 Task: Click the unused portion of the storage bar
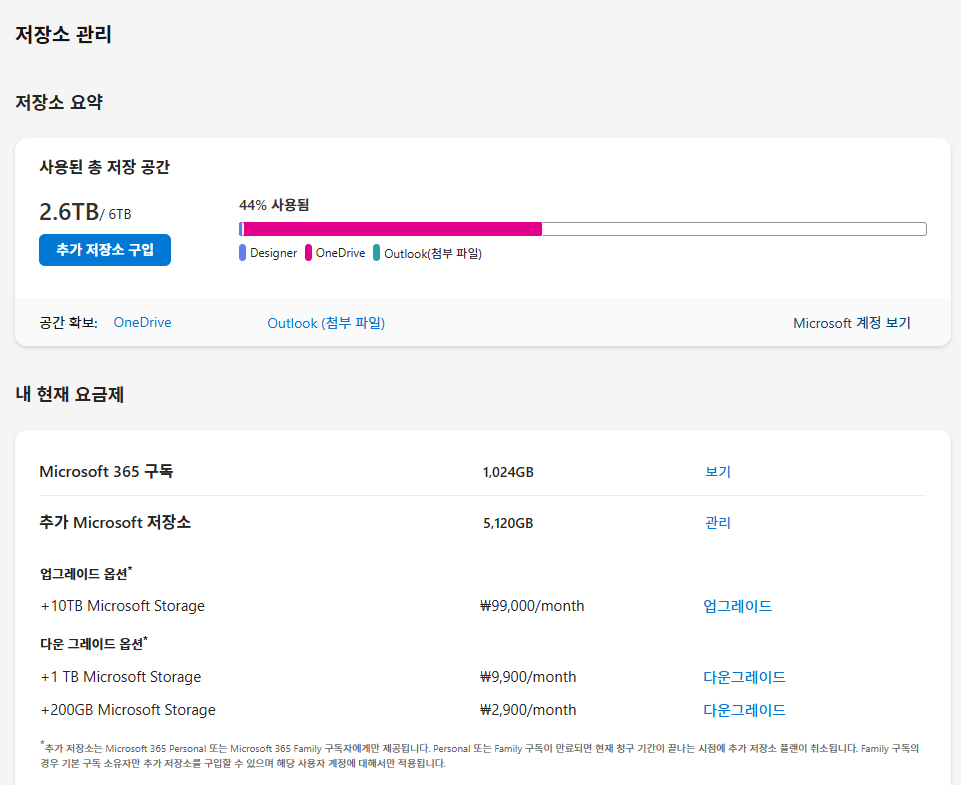734,229
